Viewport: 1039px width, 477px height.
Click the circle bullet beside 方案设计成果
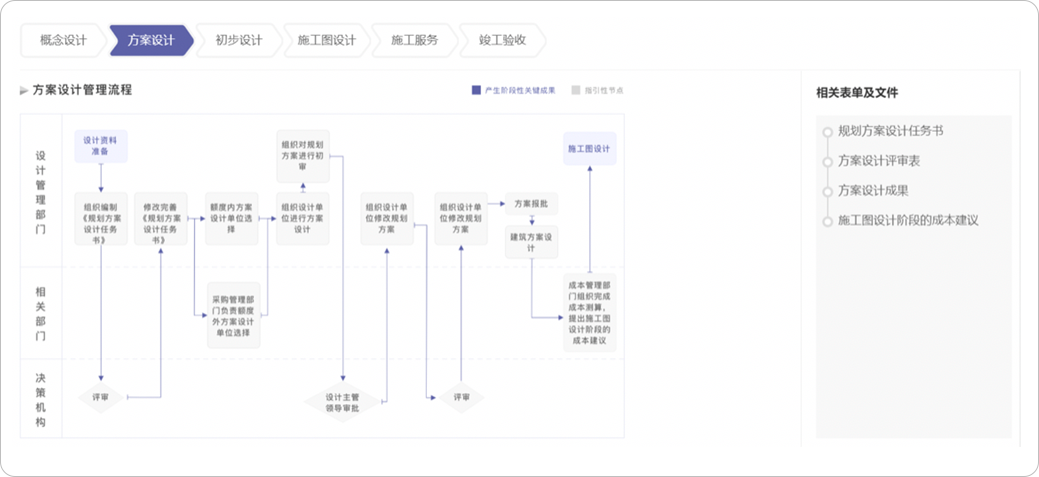click(827, 191)
